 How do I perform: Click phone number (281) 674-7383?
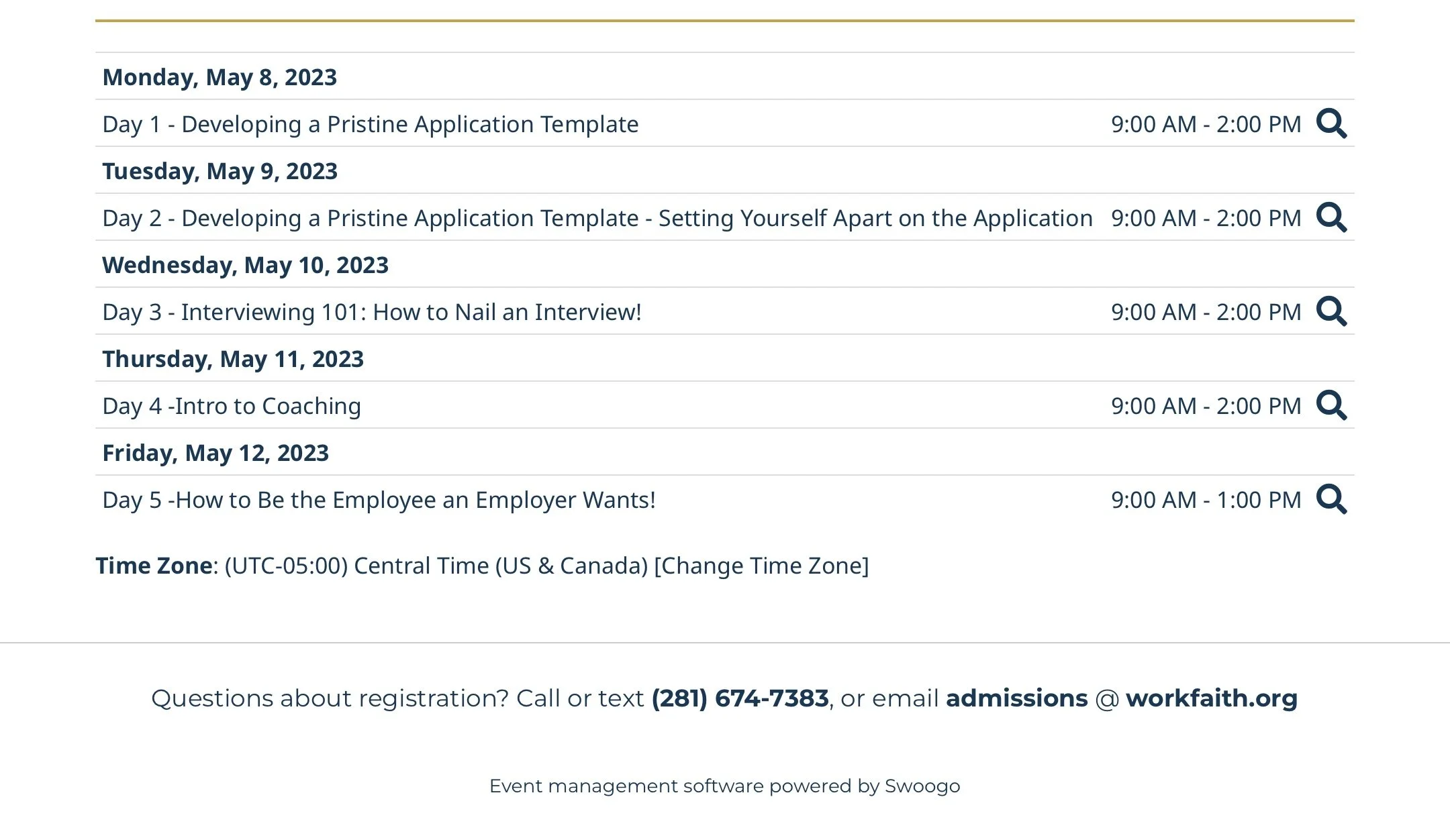pos(740,698)
